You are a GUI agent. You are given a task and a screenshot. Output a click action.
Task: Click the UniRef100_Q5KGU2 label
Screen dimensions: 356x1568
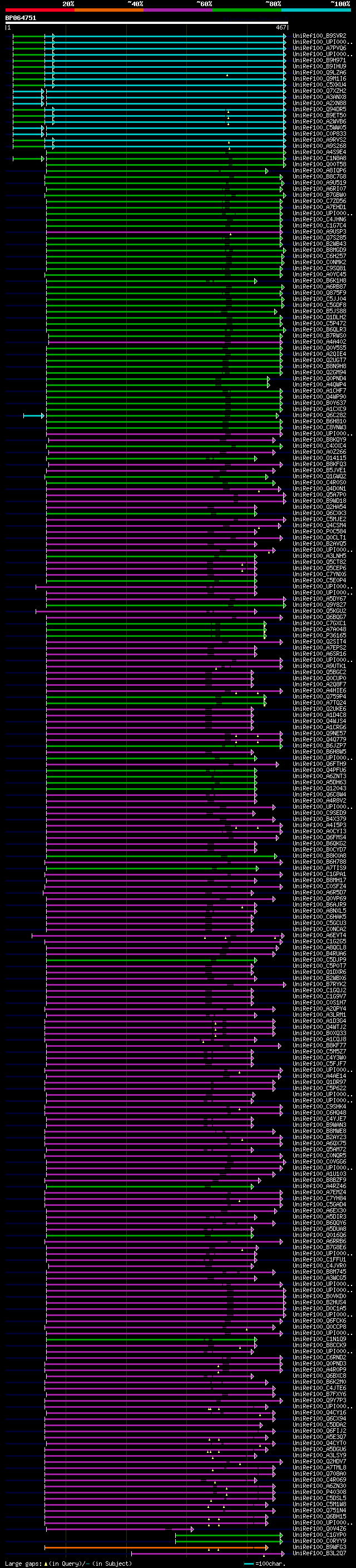(319, 611)
